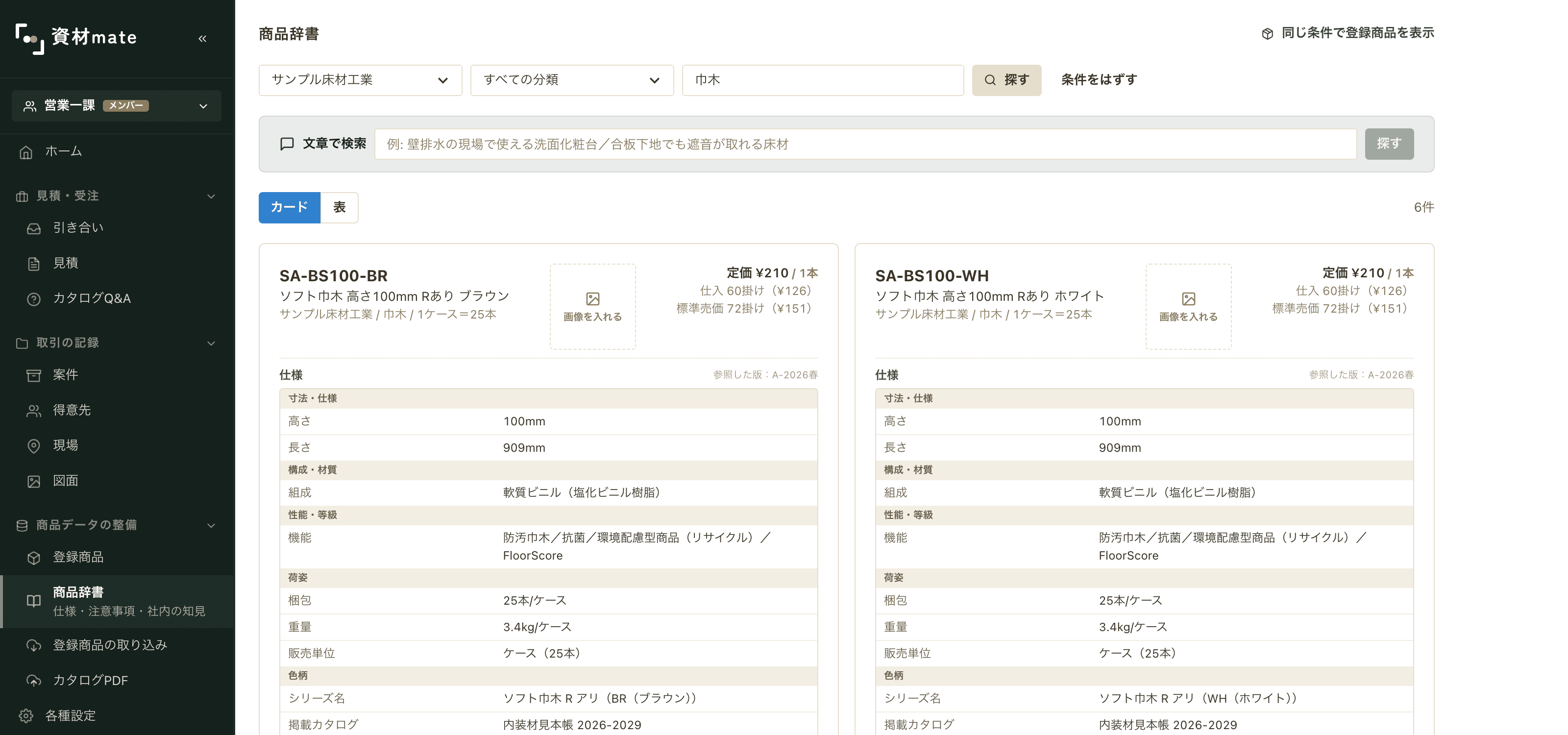This screenshot has height=735, width=1568.
Task: Click ソフト巾木 R アリ（BR（ブラウン）） series value
Action: tap(599, 698)
